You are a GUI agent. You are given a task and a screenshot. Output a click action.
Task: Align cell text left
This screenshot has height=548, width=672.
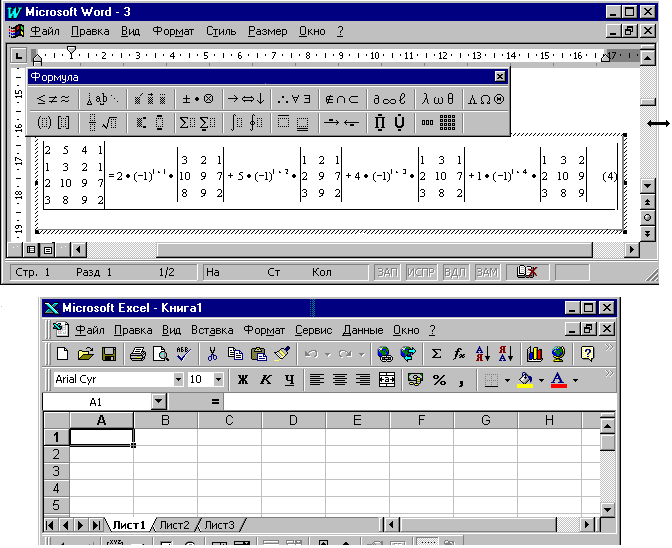tap(317, 380)
